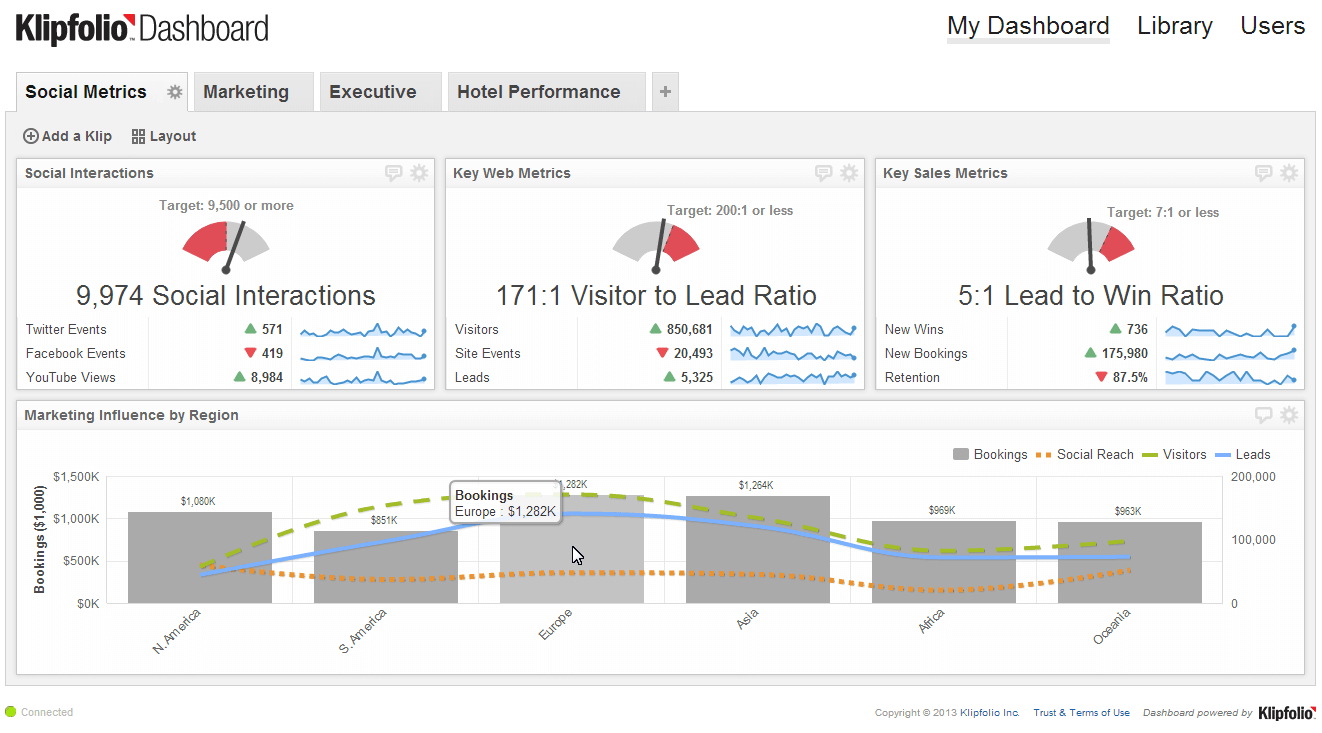The width and height of the screenshot is (1322, 733).
Task: Open comments on the Social Interactions Klip
Action: (394, 172)
